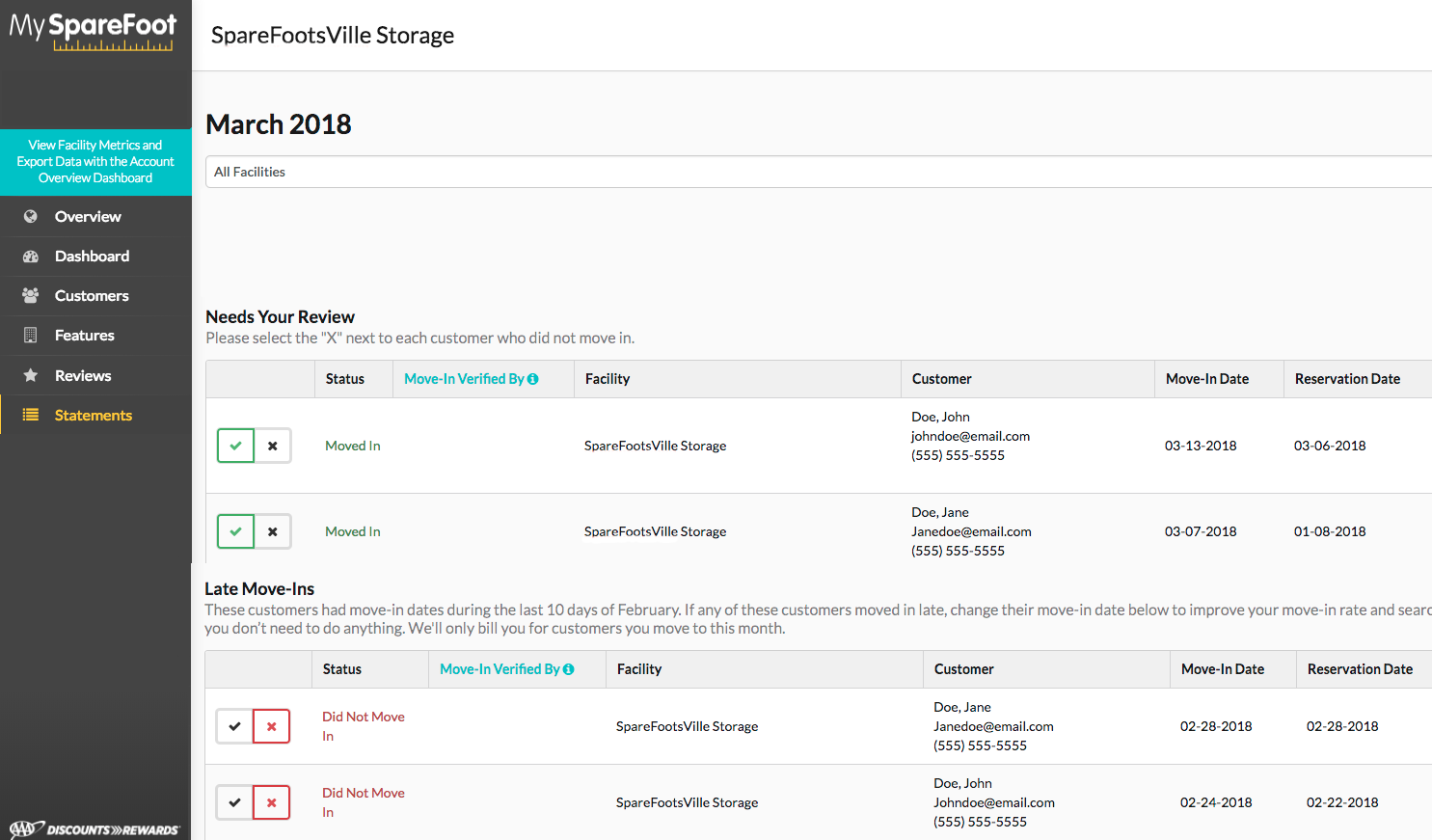Click Move-In Verified By link in Late Move-Ins
Screen dimensions: 1432x840
[x=500, y=669]
